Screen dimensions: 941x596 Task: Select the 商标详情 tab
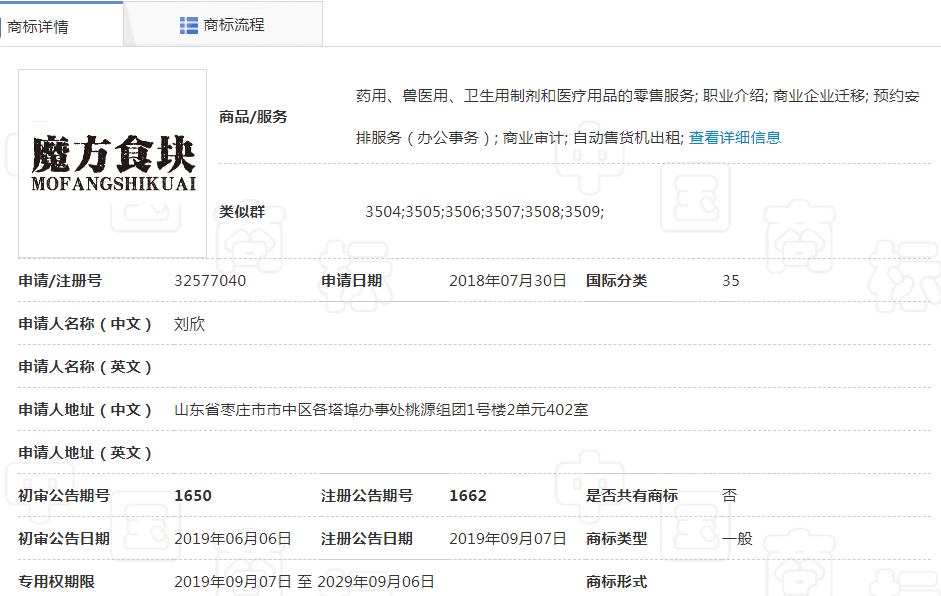pyautogui.click(x=38, y=27)
